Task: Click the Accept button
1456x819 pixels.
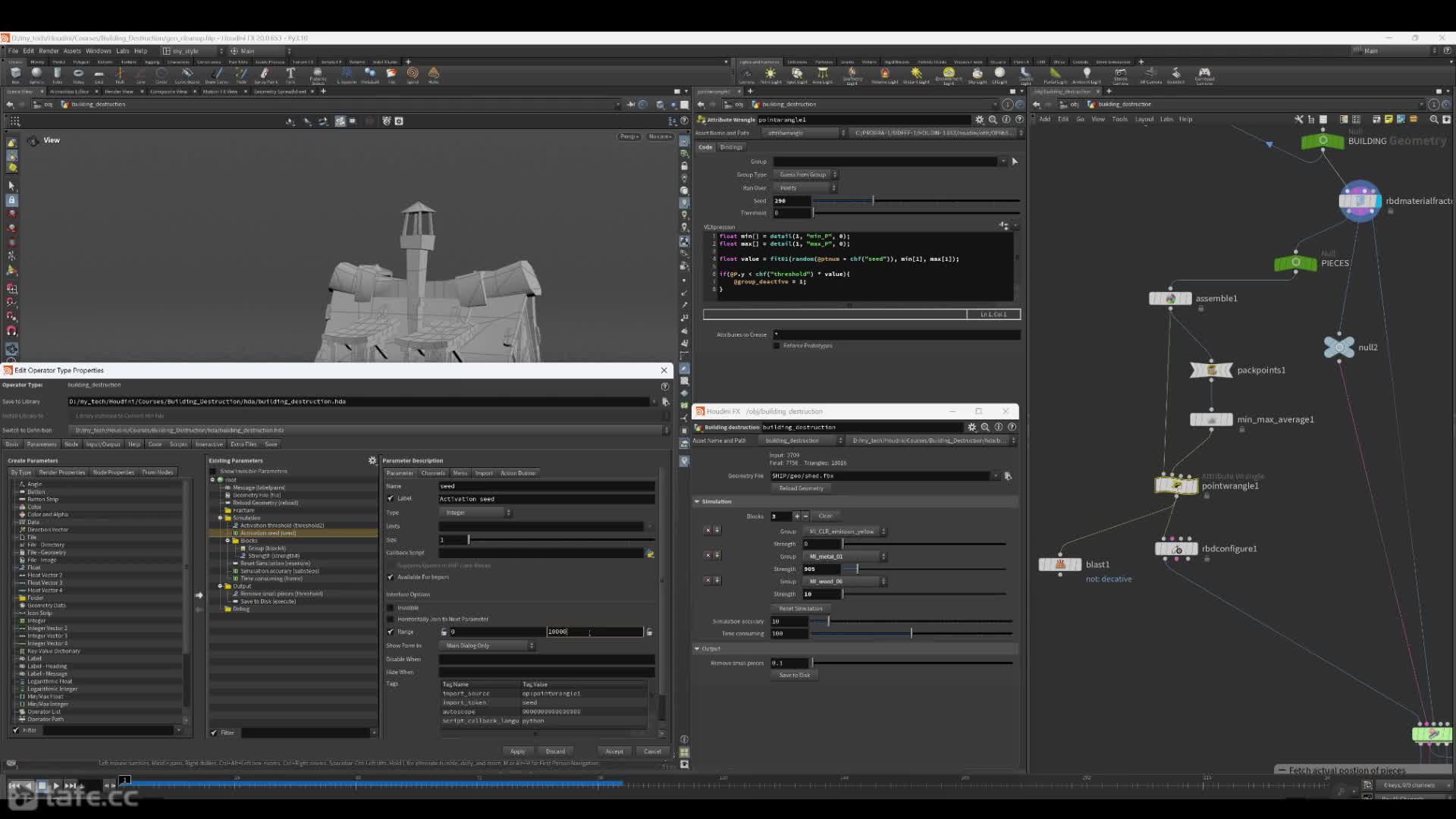Action: 614,752
